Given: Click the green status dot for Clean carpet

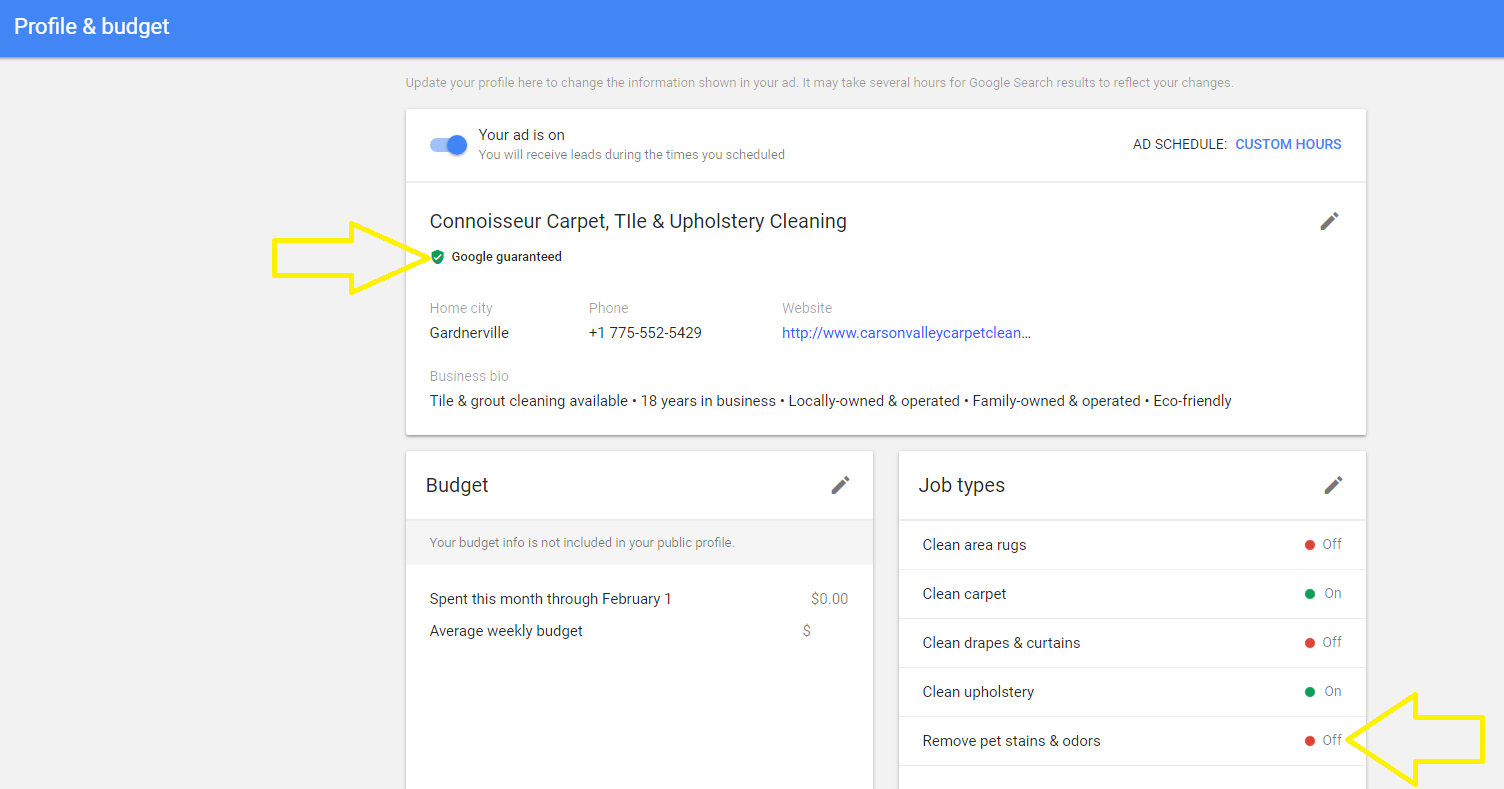Looking at the screenshot, I should click(x=1309, y=594).
